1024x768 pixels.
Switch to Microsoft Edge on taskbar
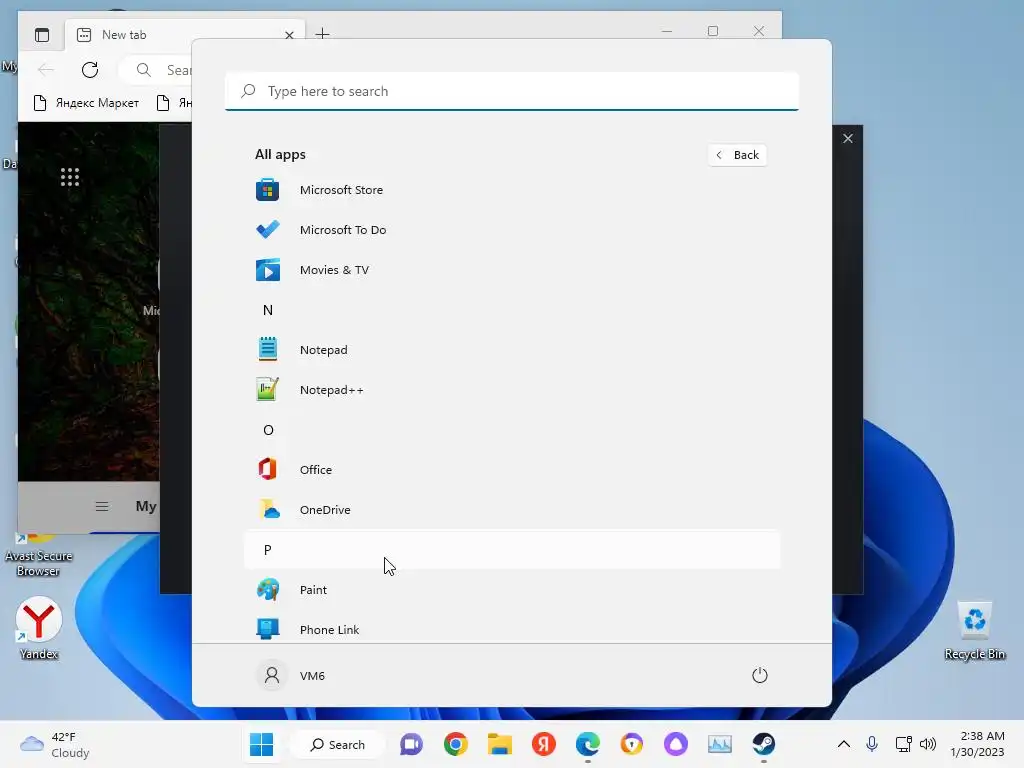pyautogui.click(x=588, y=744)
